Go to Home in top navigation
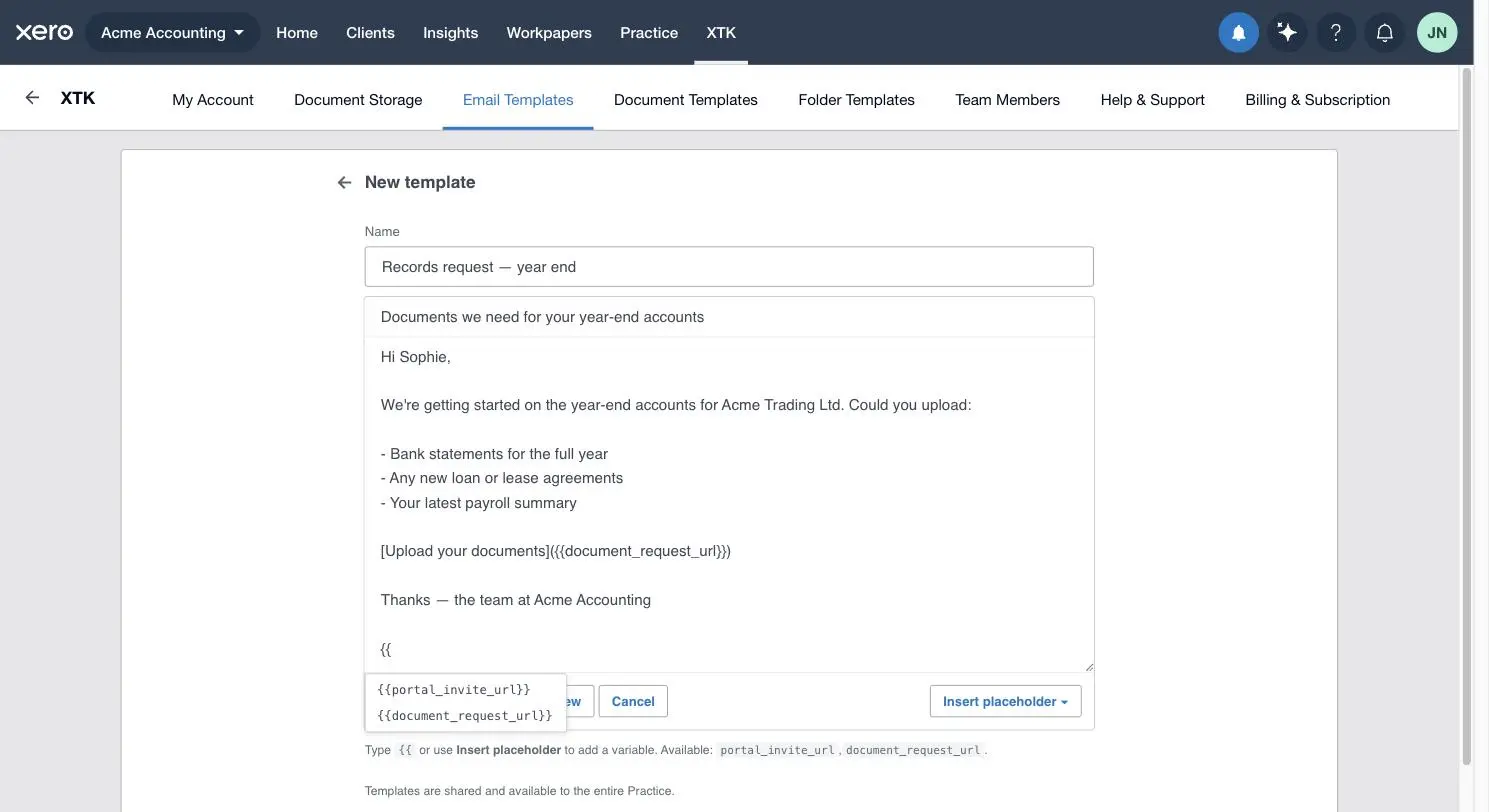Viewport: 1489px width, 812px height. pos(297,33)
